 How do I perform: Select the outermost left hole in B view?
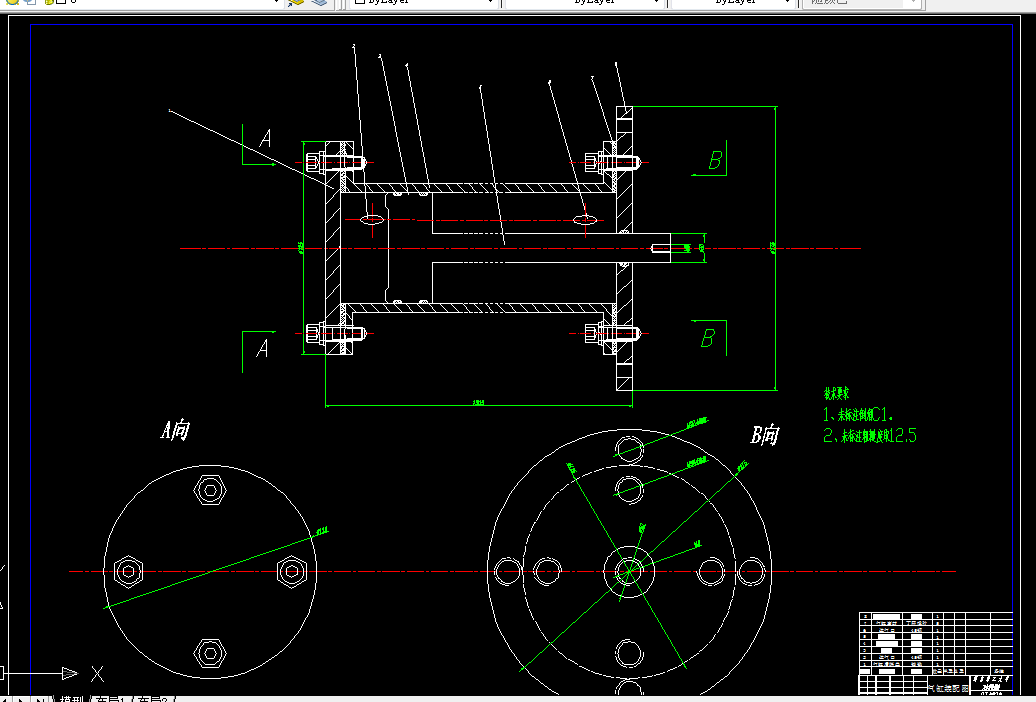coord(507,571)
